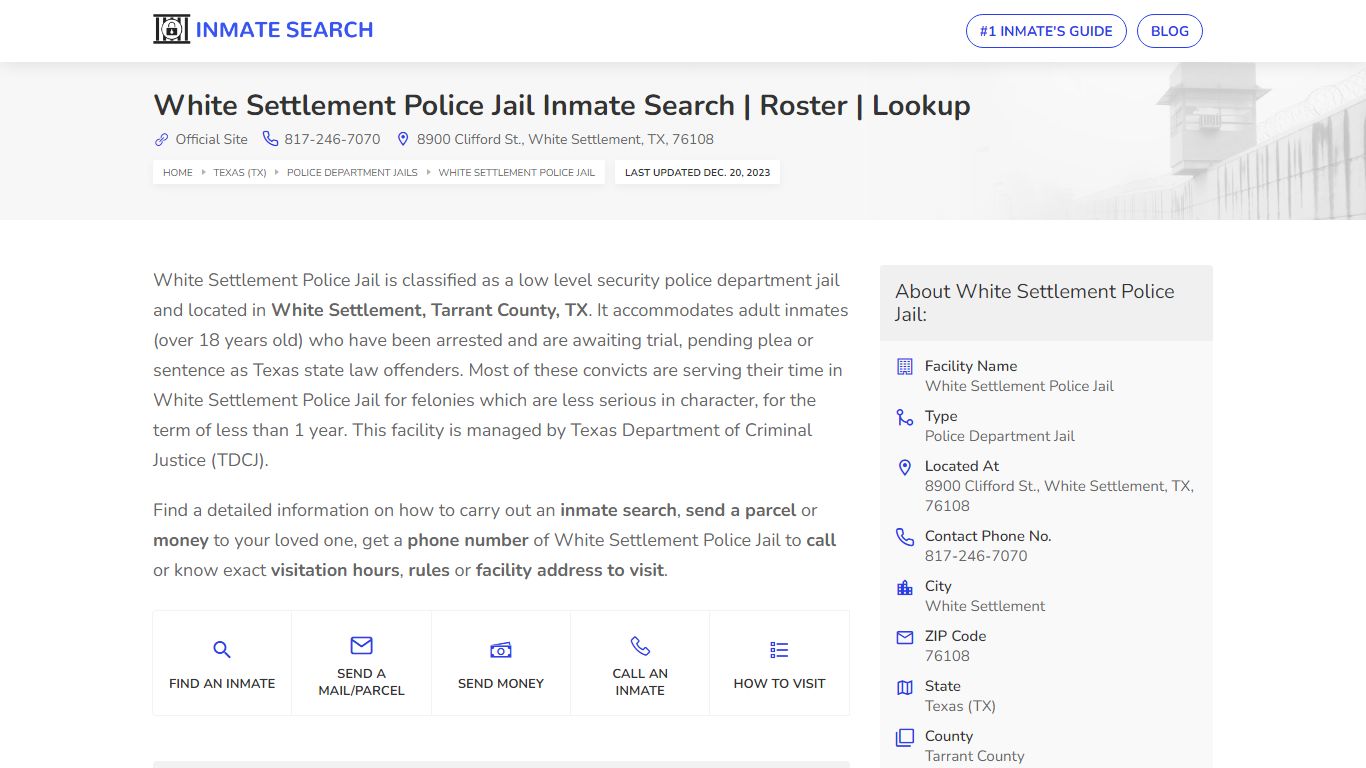Click sidebar heading About White Settlement Police Jail
The height and width of the screenshot is (768, 1366).
pyautogui.click(x=1035, y=303)
